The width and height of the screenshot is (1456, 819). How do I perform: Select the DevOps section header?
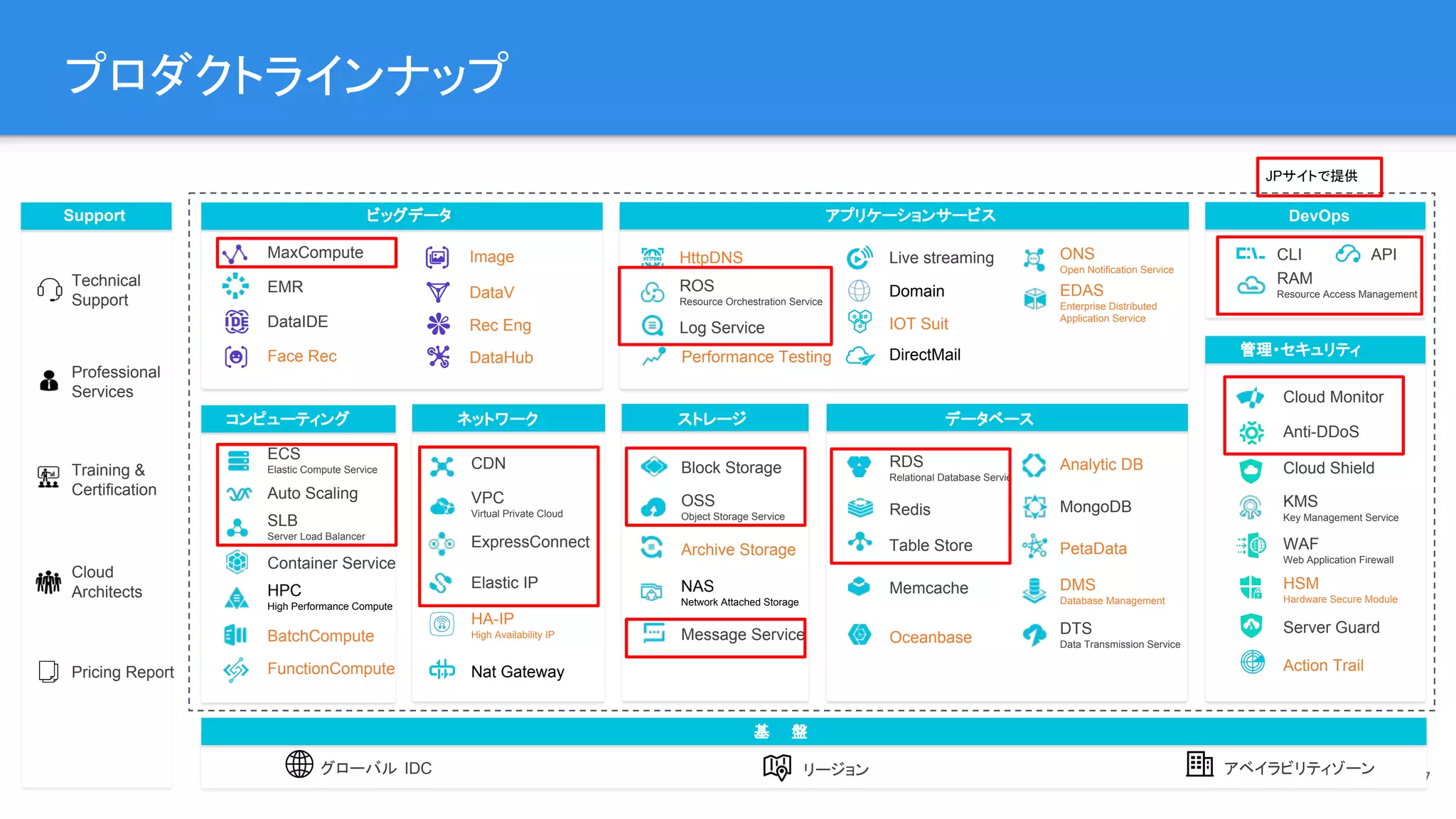[x=1315, y=215]
